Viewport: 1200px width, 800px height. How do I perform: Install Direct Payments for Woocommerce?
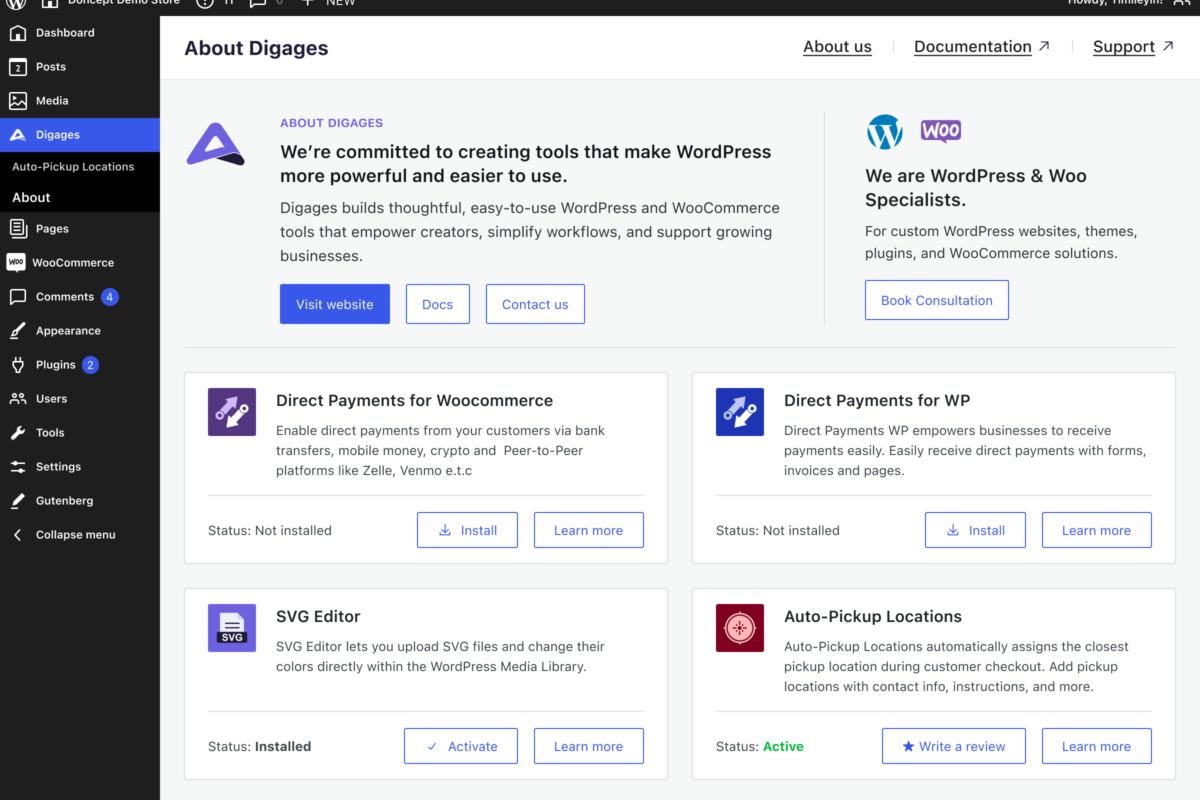467,530
